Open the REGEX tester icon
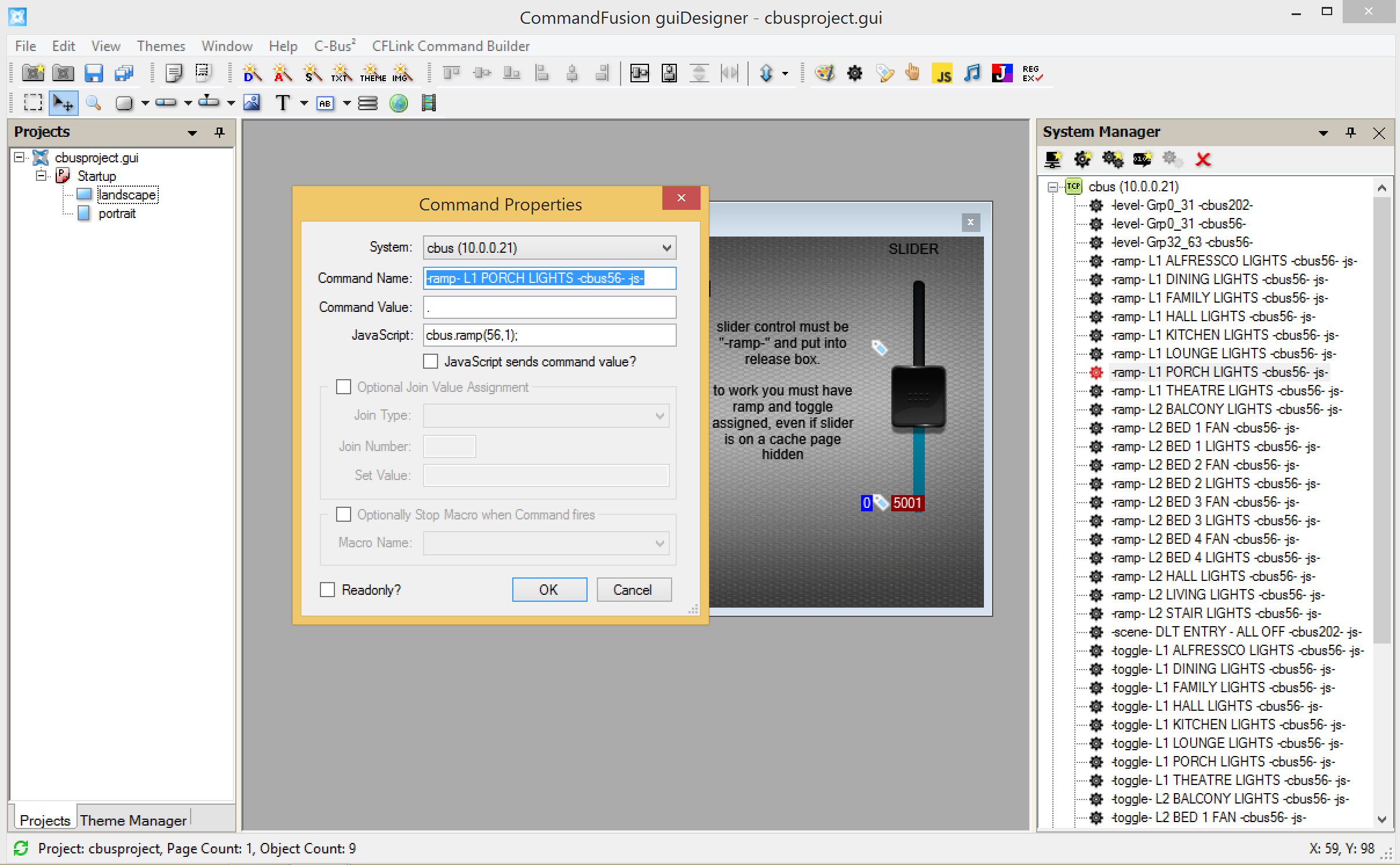Image resolution: width=1400 pixels, height=865 pixels. (1031, 74)
